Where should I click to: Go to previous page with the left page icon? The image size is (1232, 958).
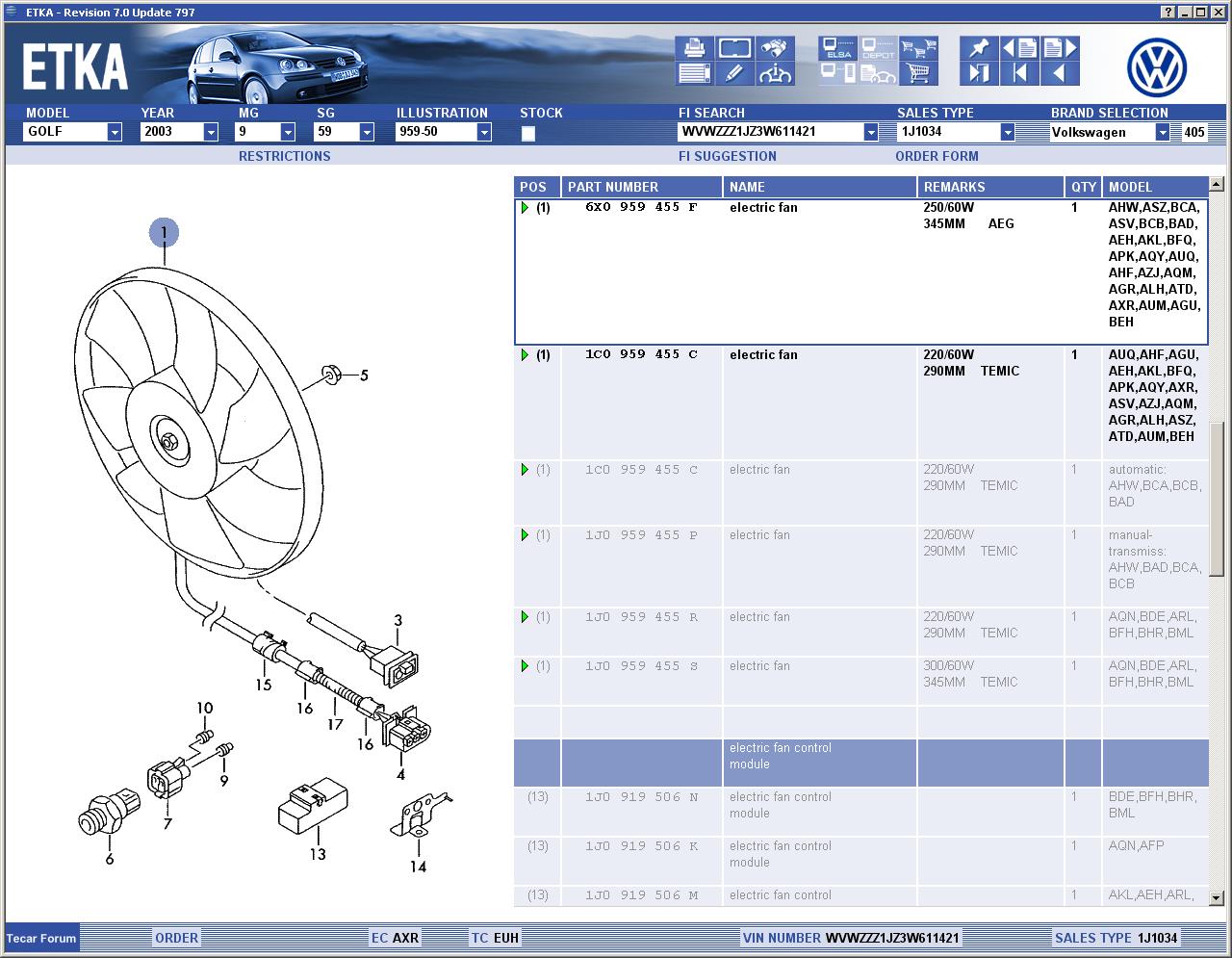click(x=1019, y=48)
